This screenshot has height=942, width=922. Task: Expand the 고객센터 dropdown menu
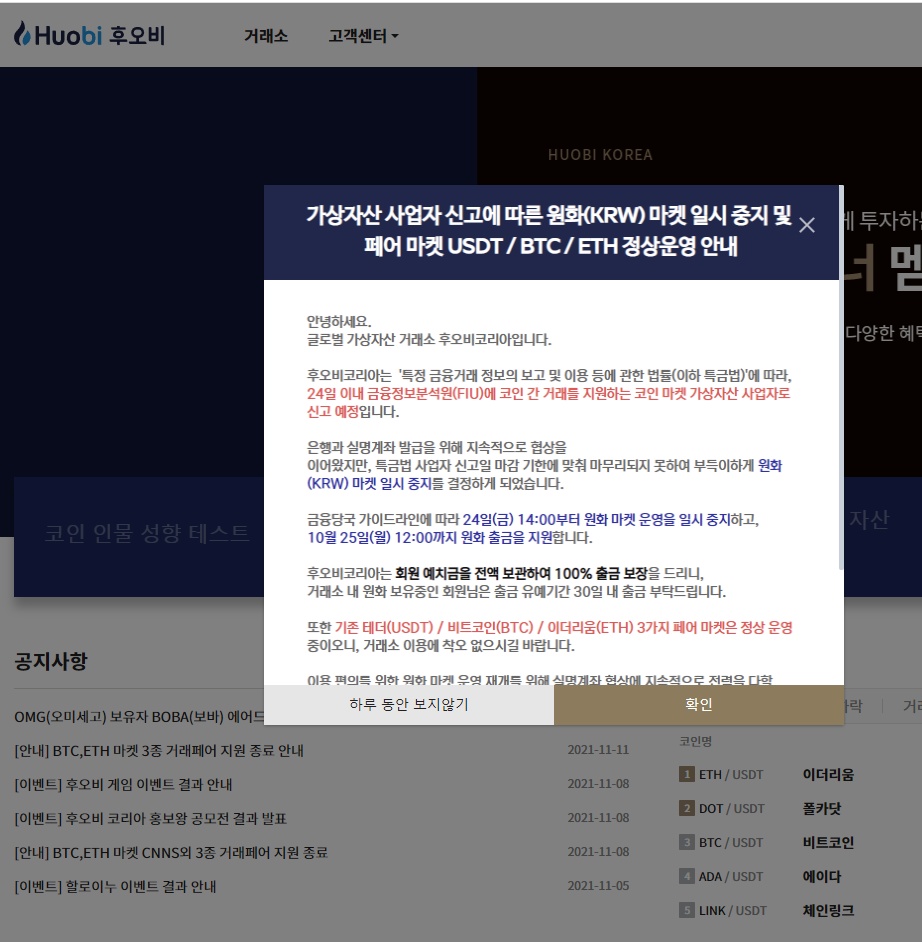coord(363,36)
